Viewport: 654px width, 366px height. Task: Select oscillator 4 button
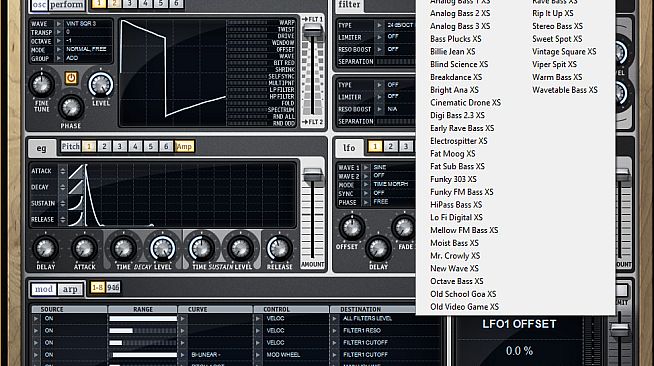pos(145,3)
